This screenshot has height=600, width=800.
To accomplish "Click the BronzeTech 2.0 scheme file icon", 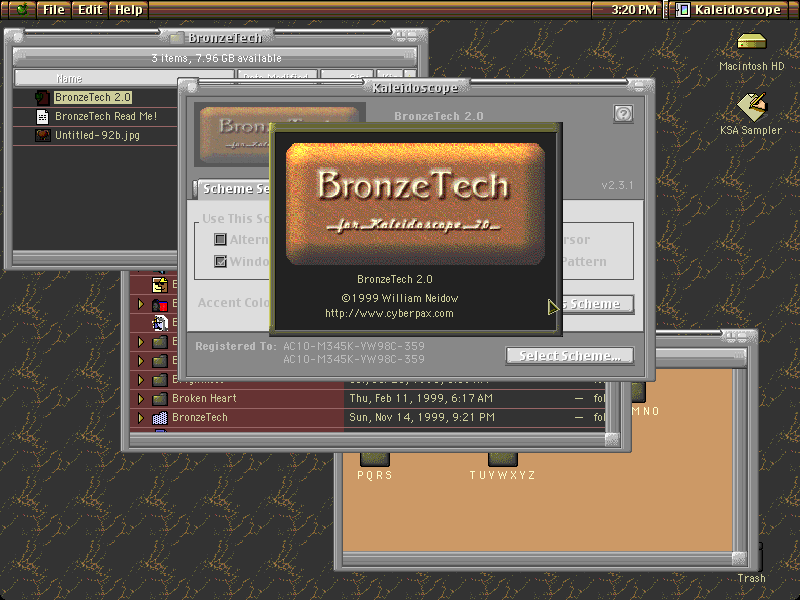I will point(42,97).
